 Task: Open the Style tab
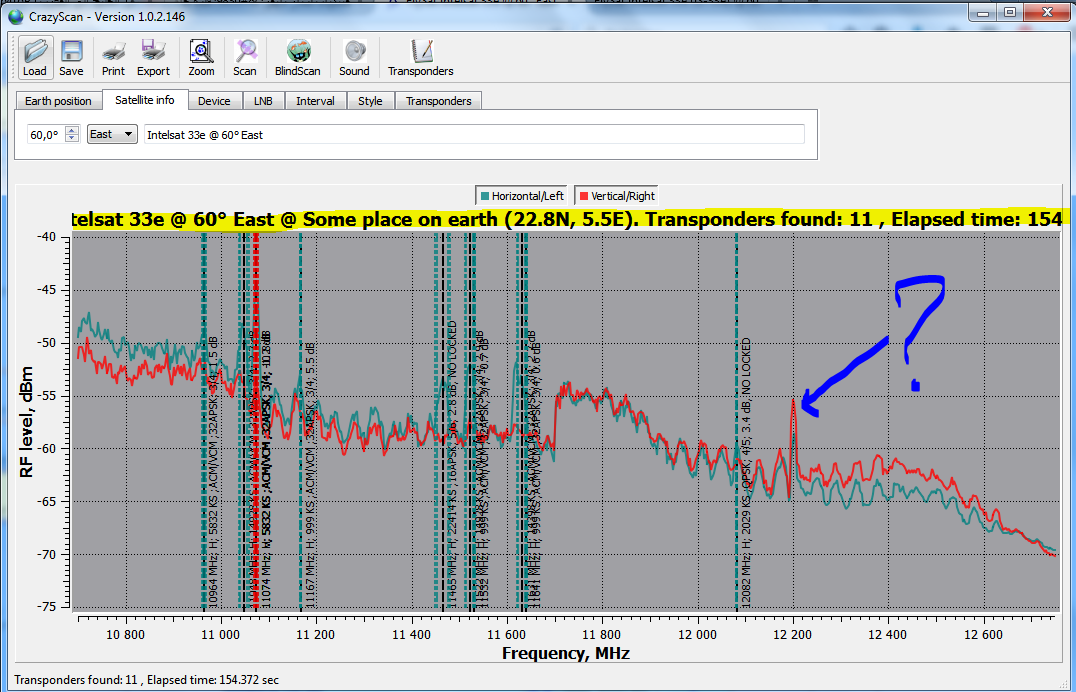pos(370,101)
